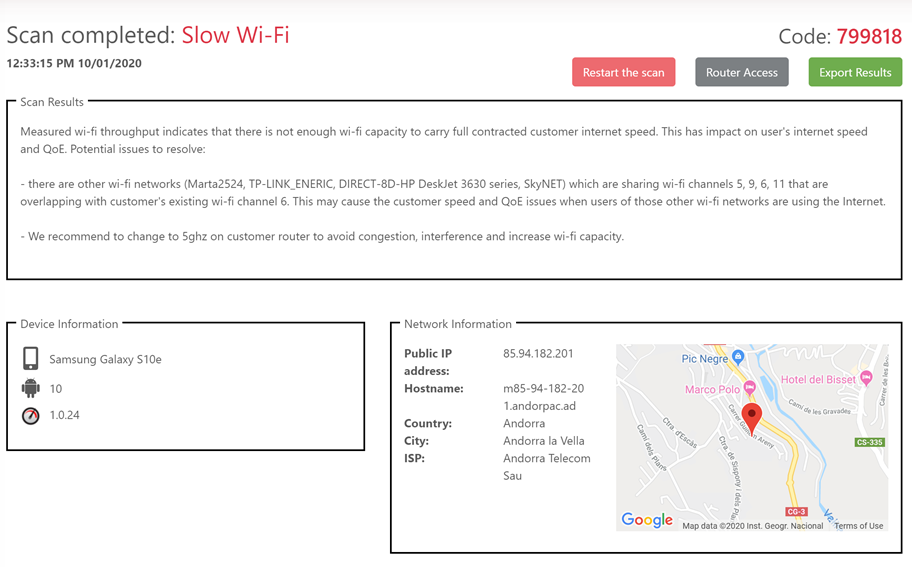Select the Hotel del Bisset marker
The image size is (912, 567).
click(x=866, y=378)
